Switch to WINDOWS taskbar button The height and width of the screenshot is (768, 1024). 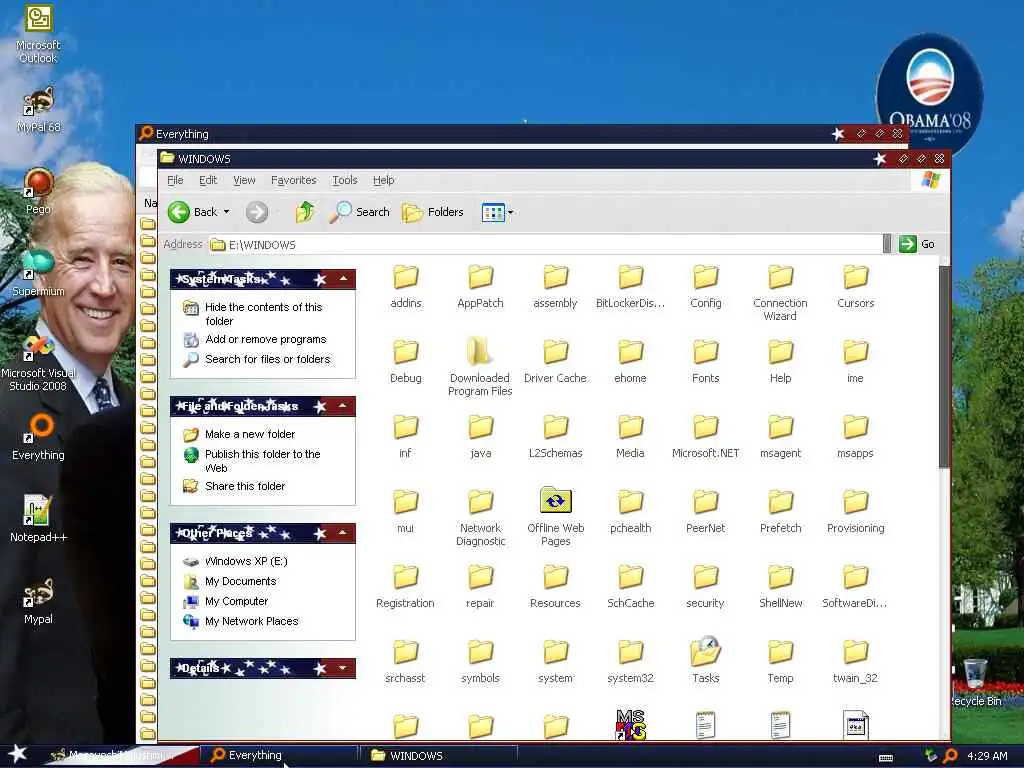tap(438, 756)
